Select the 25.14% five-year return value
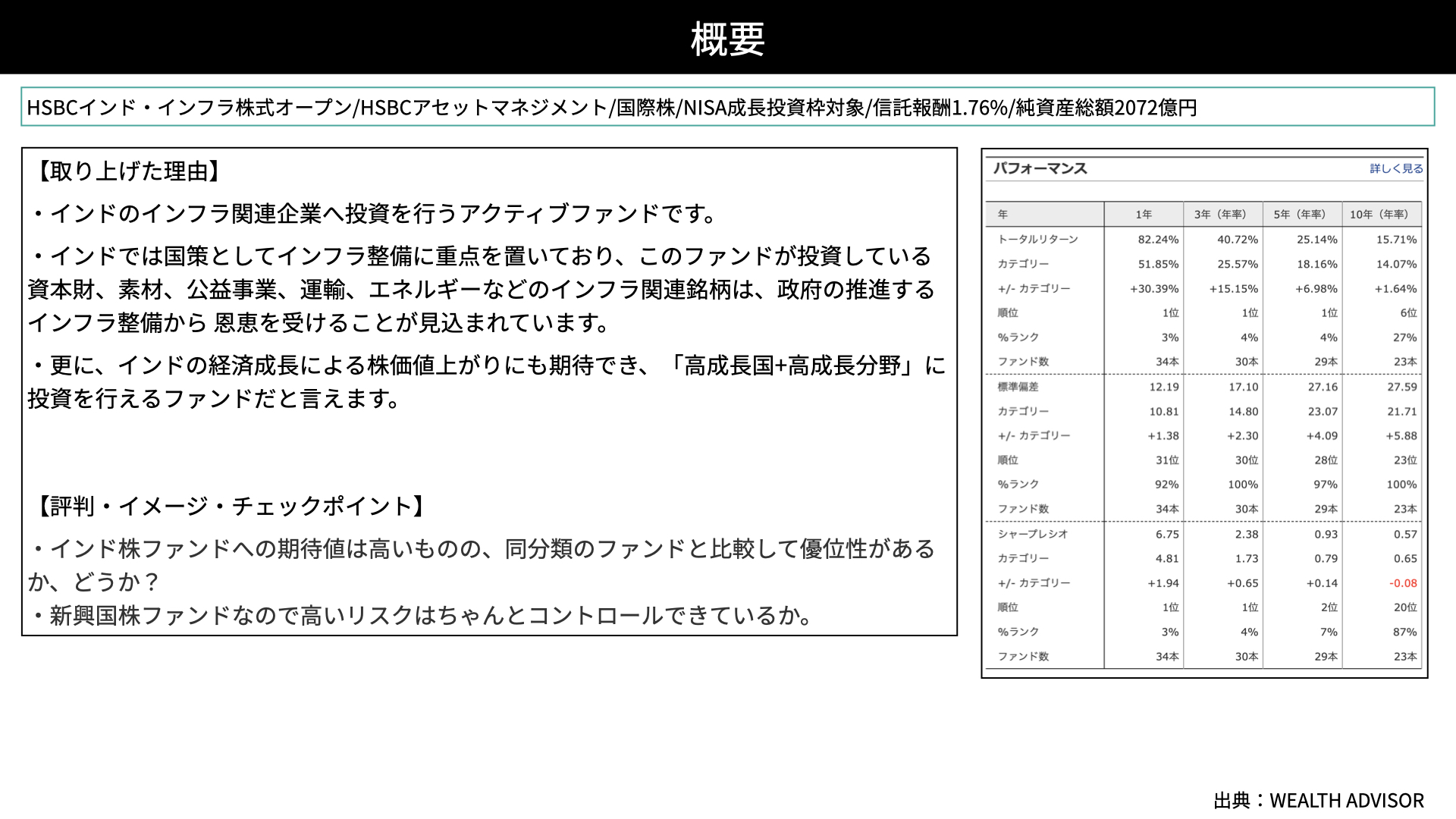The image size is (1456, 819). click(x=1317, y=240)
